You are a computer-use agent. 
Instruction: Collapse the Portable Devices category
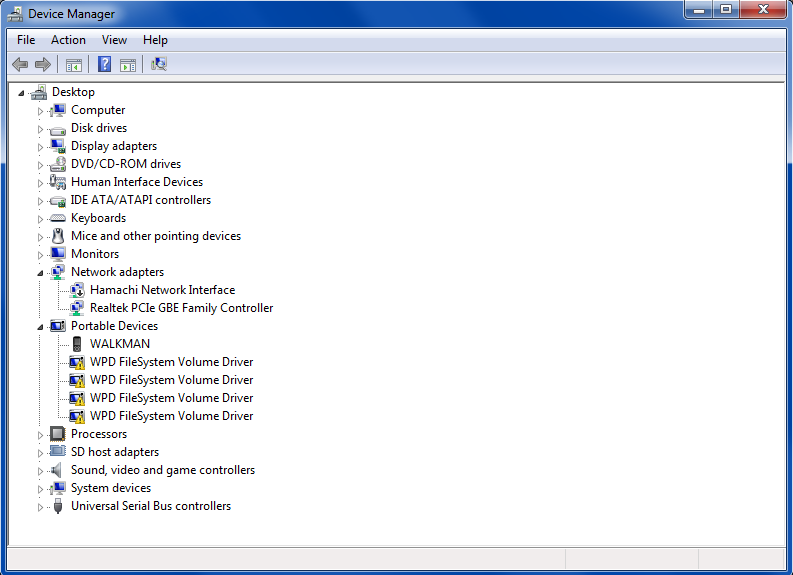(x=41, y=326)
